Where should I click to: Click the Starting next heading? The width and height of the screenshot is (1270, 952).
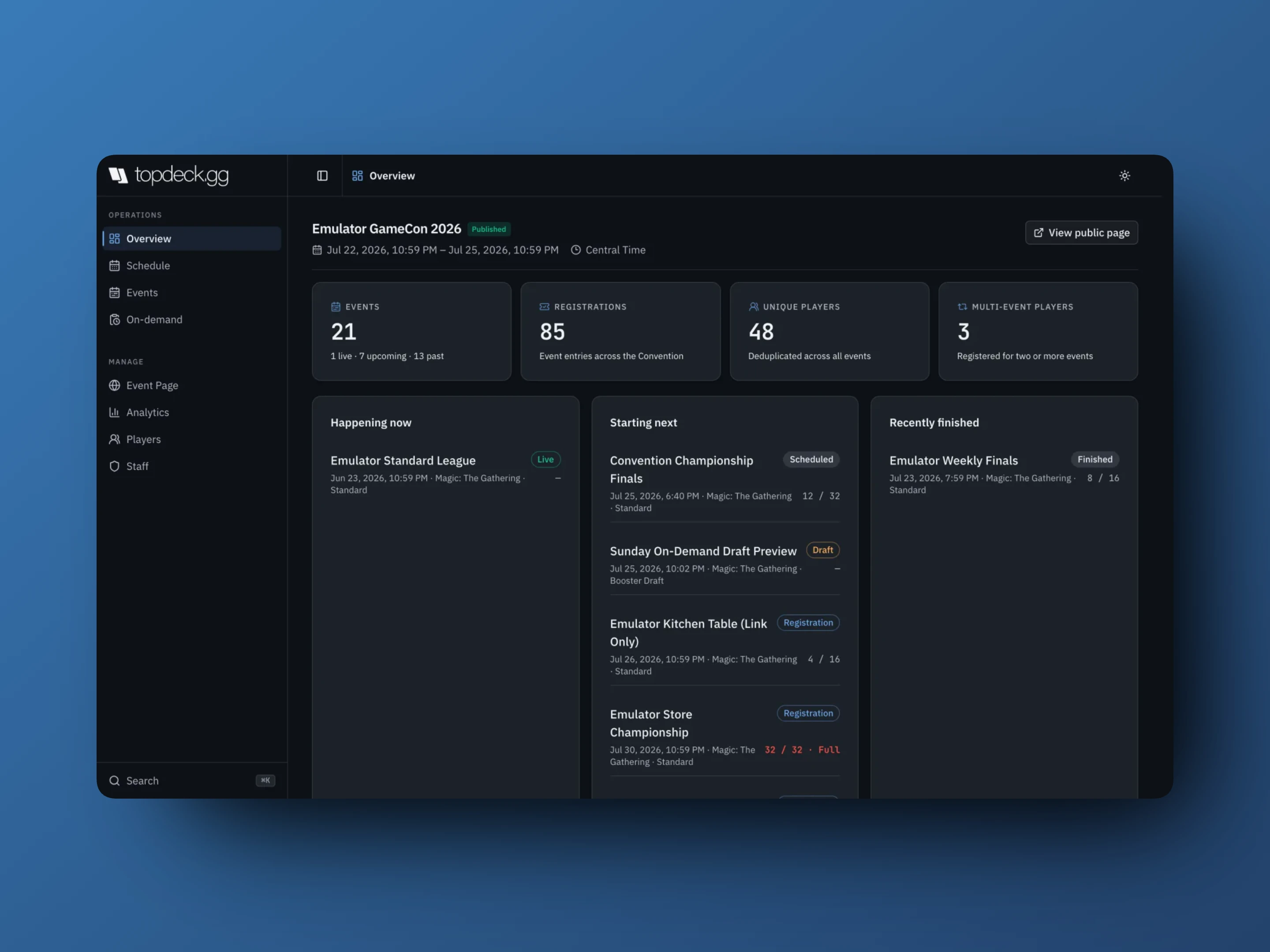point(644,423)
